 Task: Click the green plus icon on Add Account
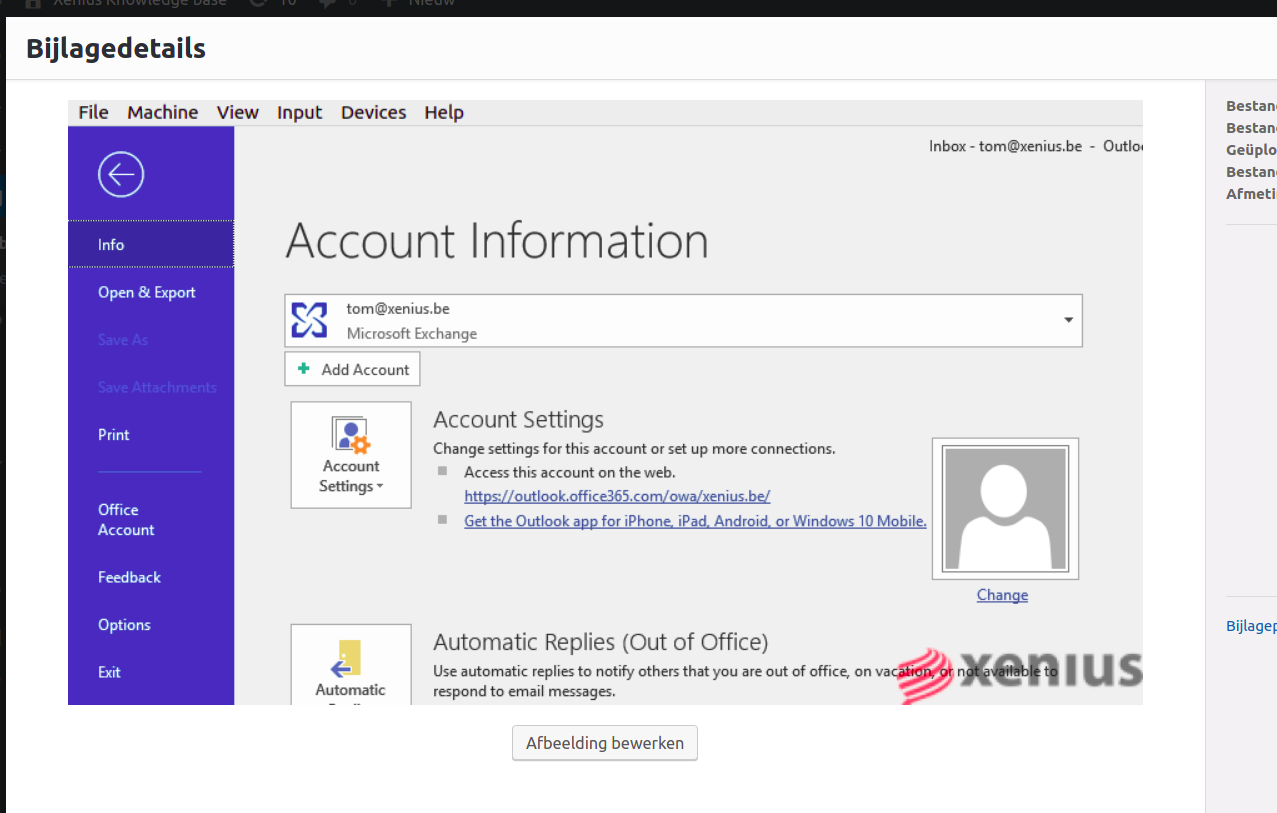pyautogui.click(x=304, y=368)
